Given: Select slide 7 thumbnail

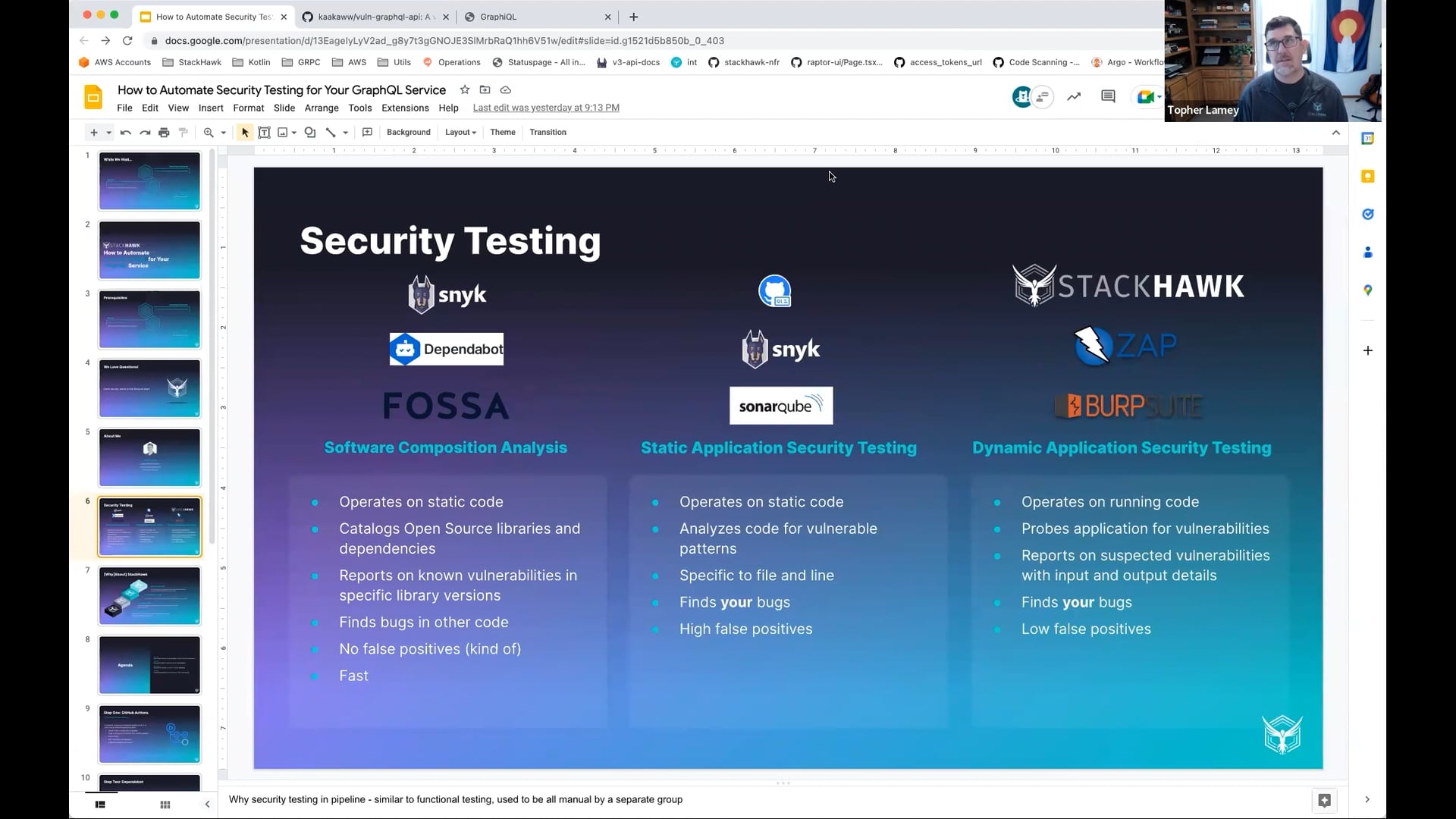Looking at the screenshot, I should coord(149,596).
